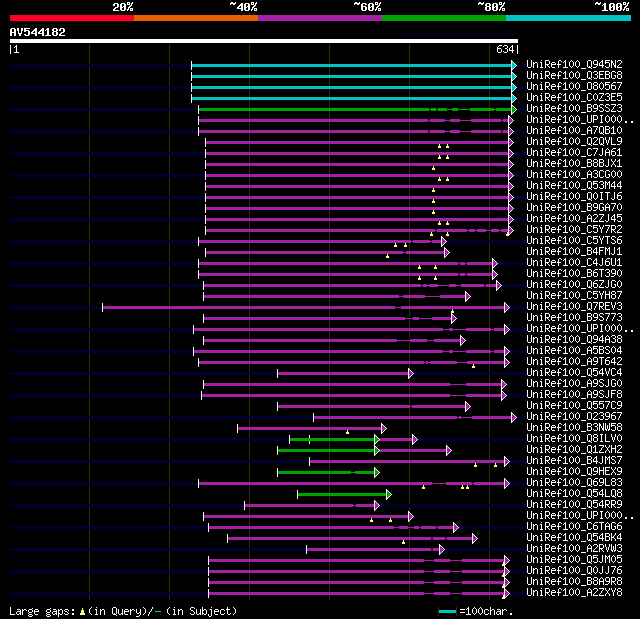Select hit UniRef100_C5Y7R2
The image size is (640, 619).
(x=574, y=230)
